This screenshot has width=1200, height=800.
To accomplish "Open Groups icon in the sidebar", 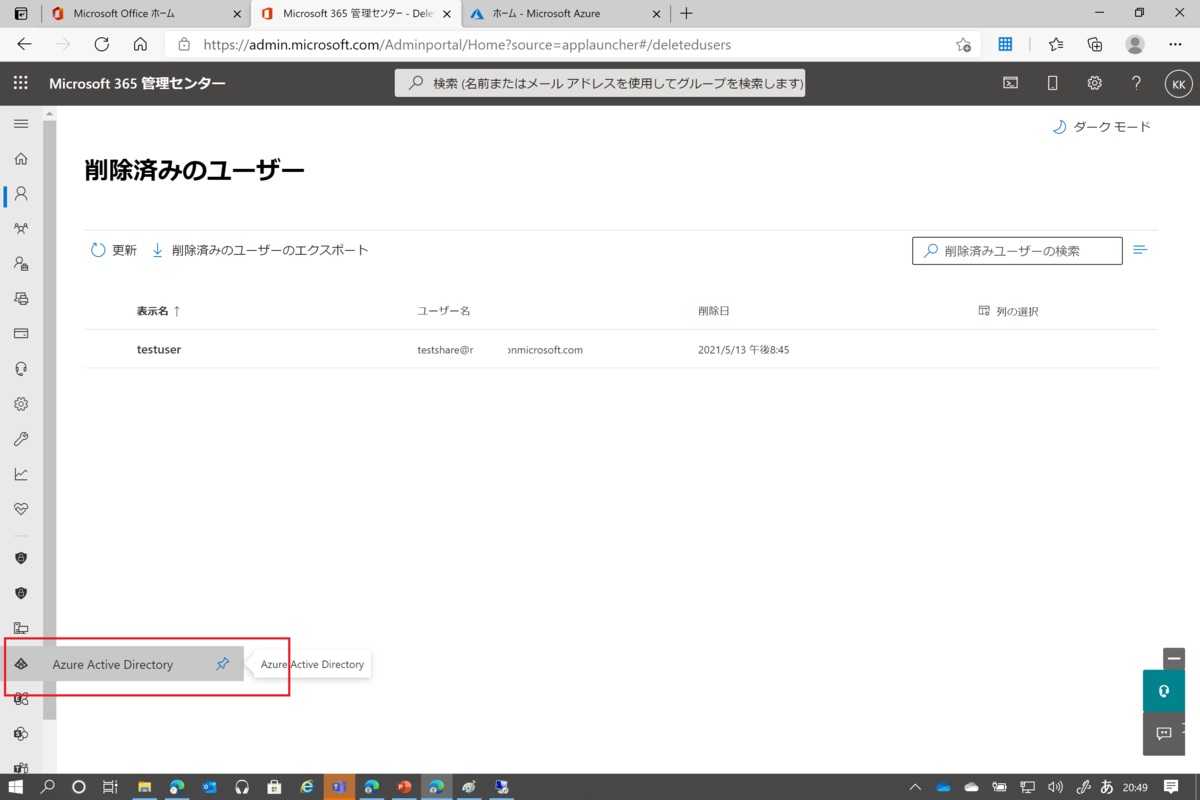I will click(x=21, y=228).
